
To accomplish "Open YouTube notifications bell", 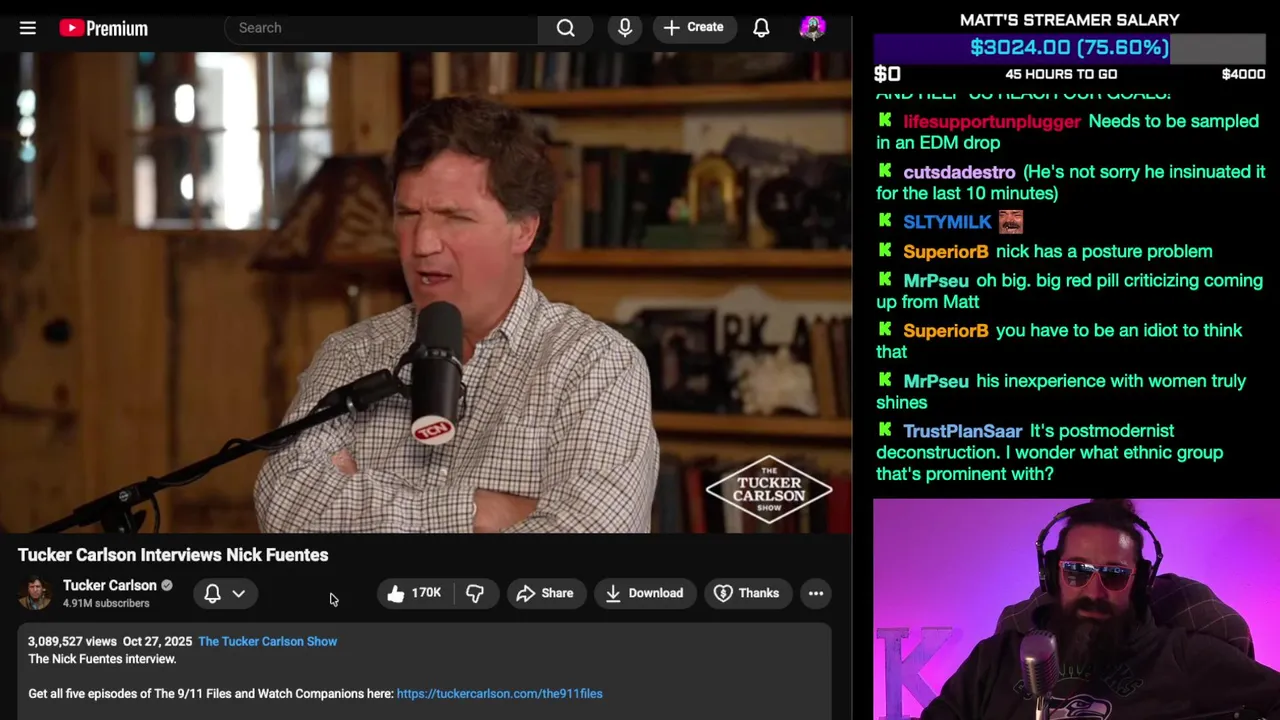I will tap(761, 28).
